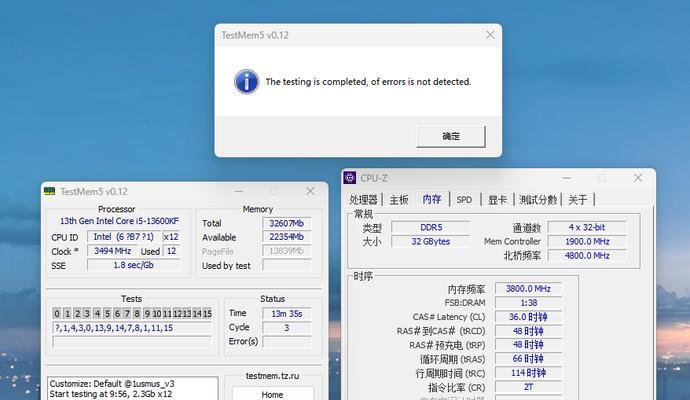Image resolution: width=690 pixels, height=400 pixels.
Task: Click the tRCD 48 时钟 value
Action: 528,331
